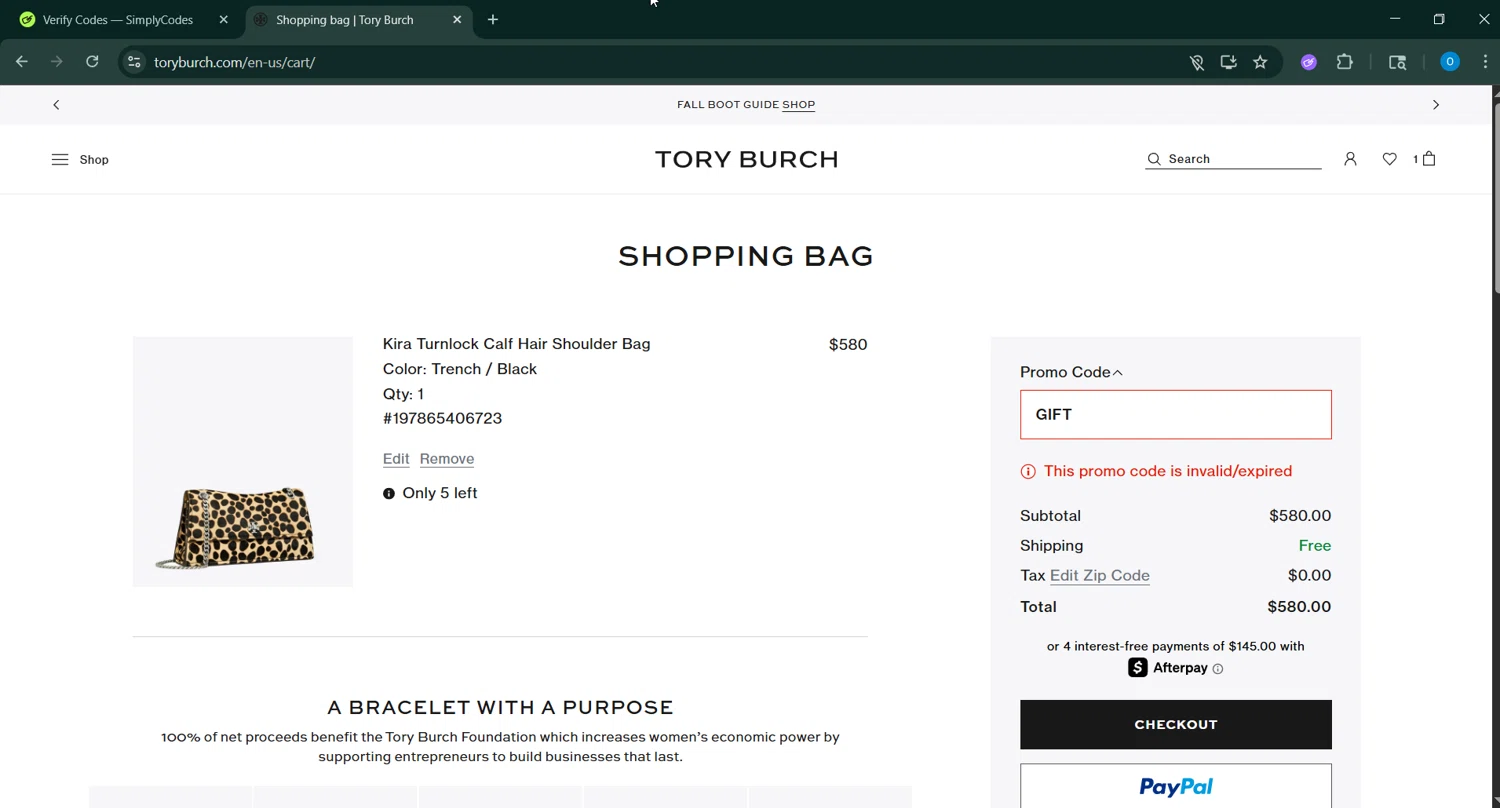
Task: Open the hamburger Shop menu icon
Action: click(60, 159)
